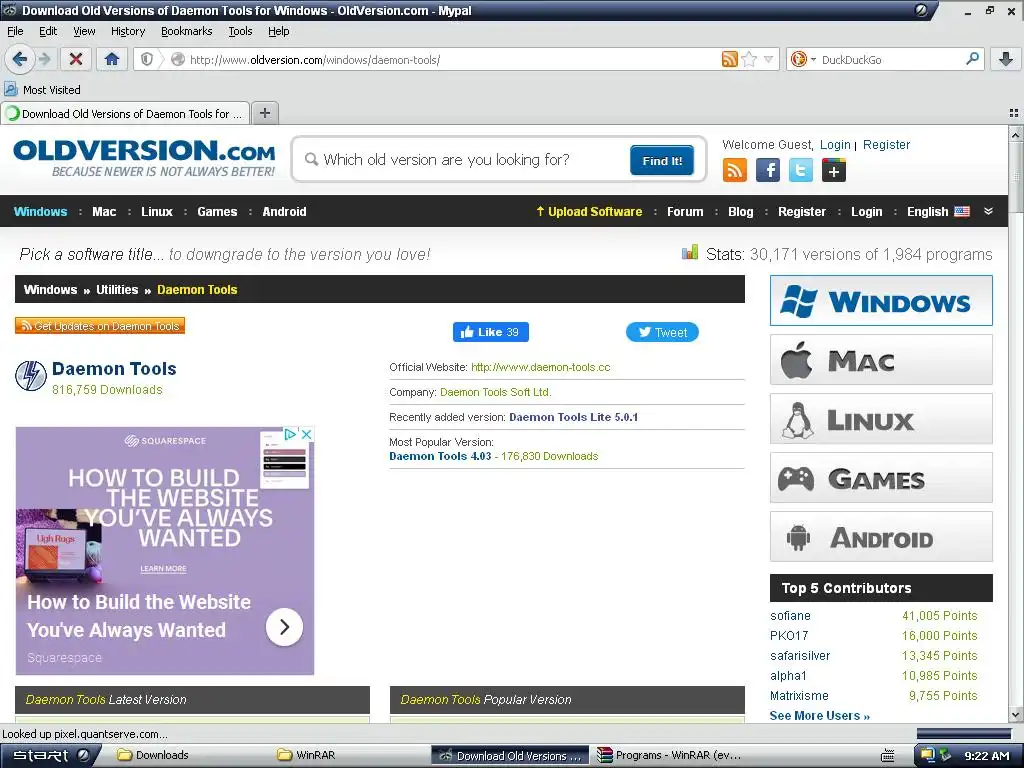The image size is (1024, 768).
Task: Click the Google Plus social icon
Action: (x=833, y=170)
